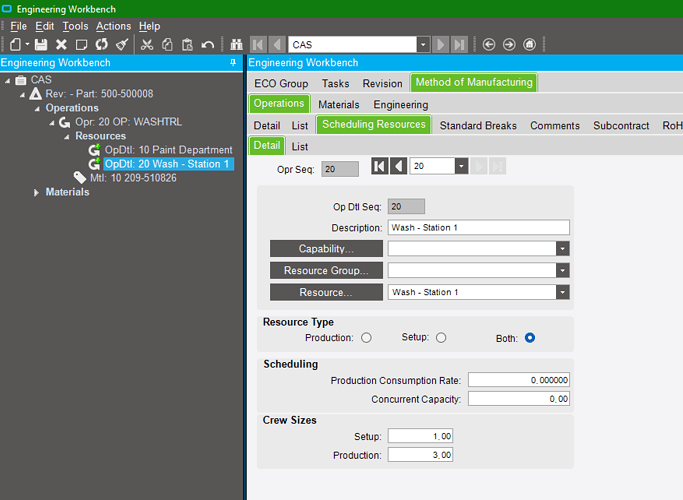
Task: Expand the Materials tree node
Action: [x=38, y=192]
